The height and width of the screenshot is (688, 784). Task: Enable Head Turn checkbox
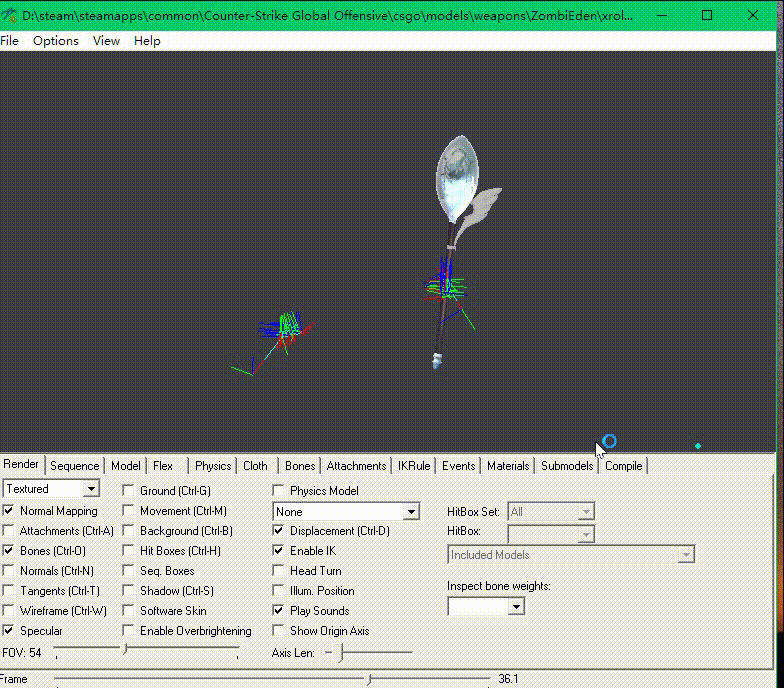pyautogui.click(x=278, y=570)
